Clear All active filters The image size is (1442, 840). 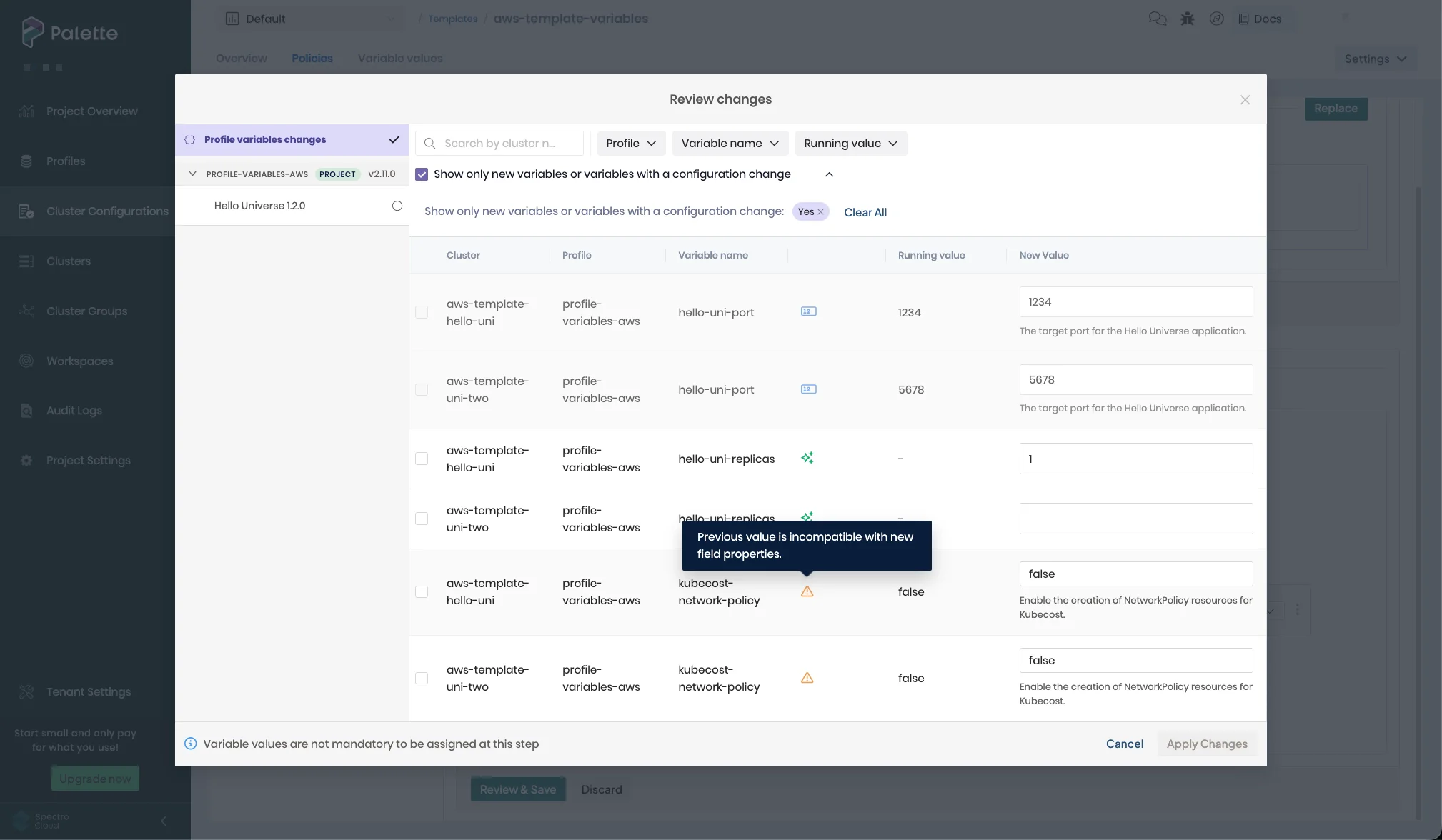pos(865,211)
